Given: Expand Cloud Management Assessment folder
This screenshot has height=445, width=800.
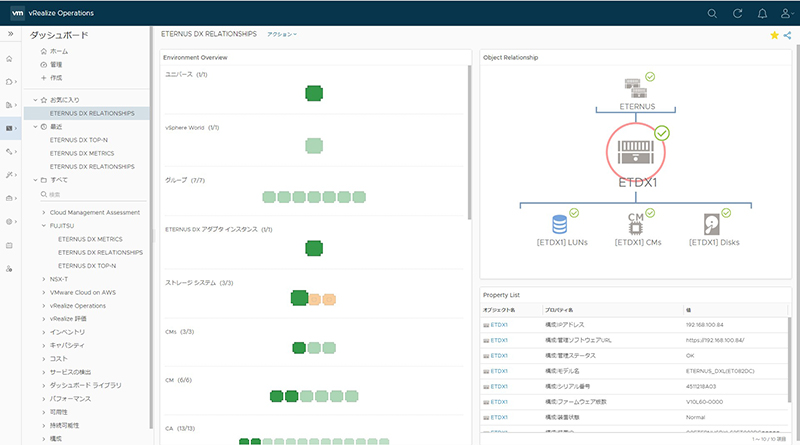Looking at the screenshot, I should [x=43, y=212].
